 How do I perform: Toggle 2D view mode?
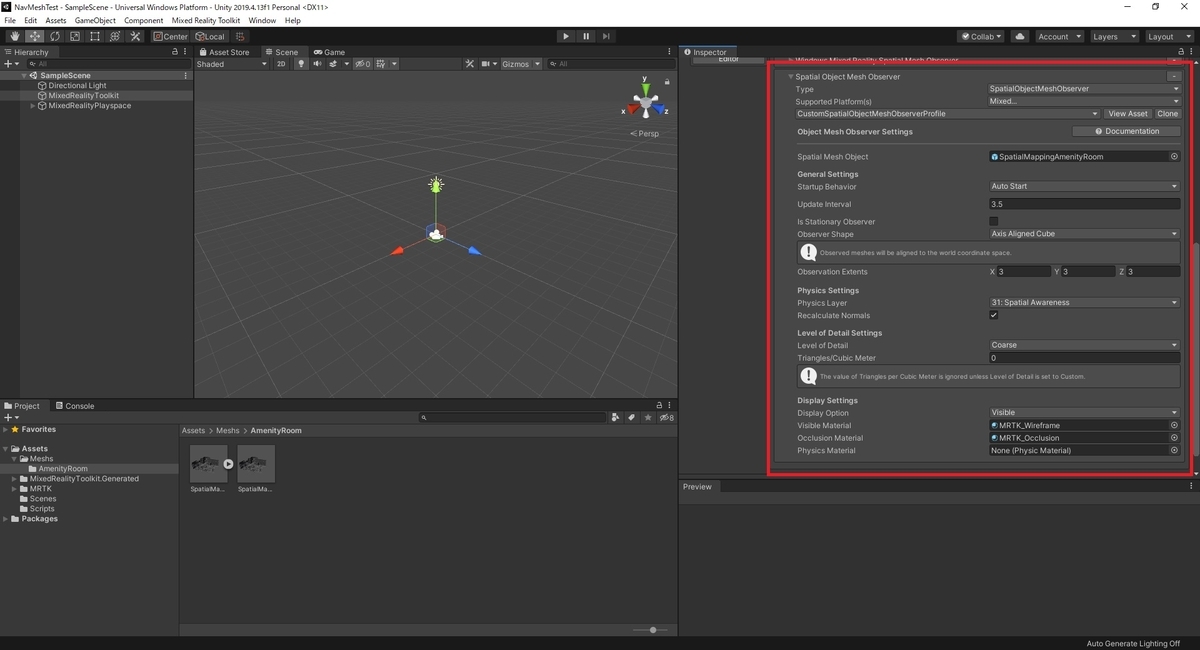(x=281, y=64)
